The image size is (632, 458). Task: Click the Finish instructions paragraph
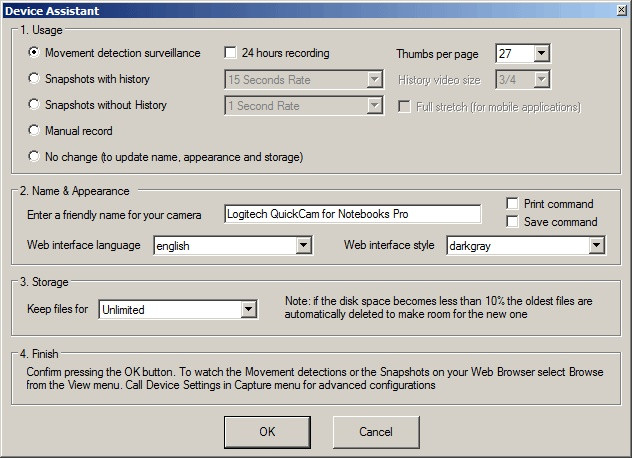(x=315, y=378)
